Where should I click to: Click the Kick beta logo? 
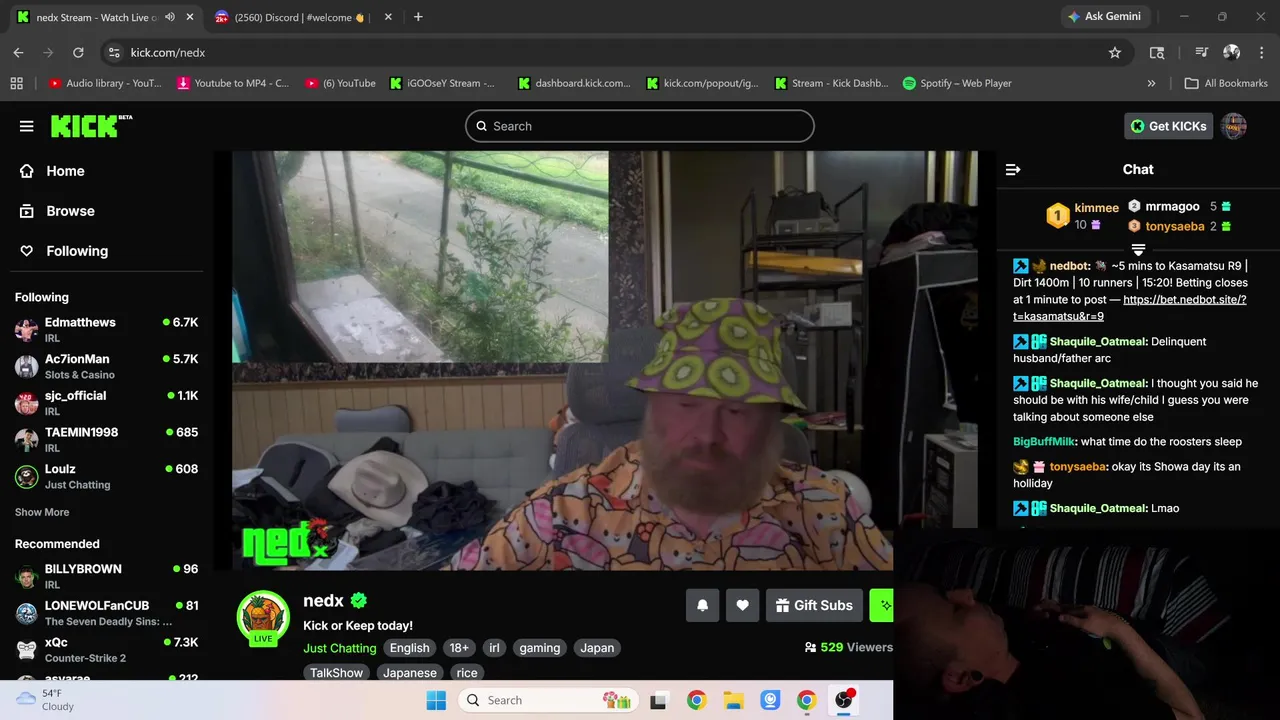[x=91, y=125]
